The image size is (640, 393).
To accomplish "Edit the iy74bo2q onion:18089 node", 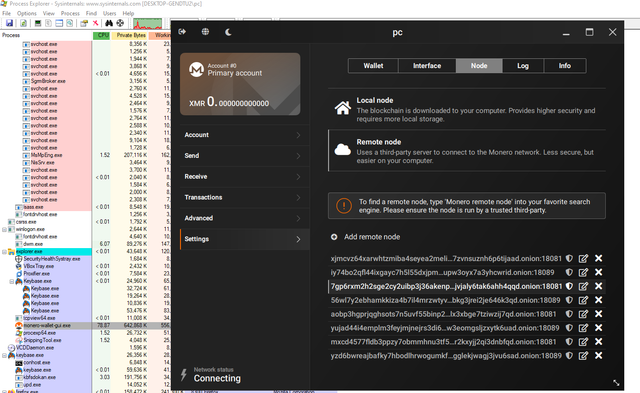I will pos(583,272).
